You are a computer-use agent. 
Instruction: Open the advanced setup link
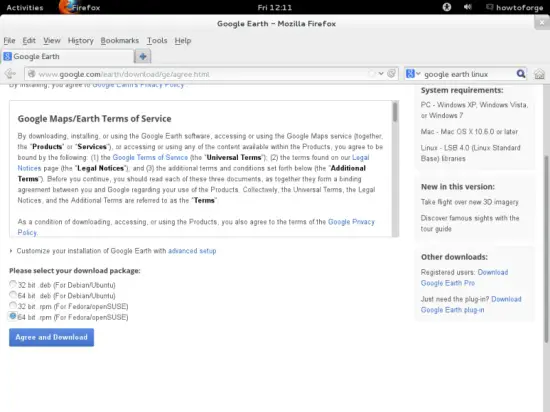[x=192, y=251]
